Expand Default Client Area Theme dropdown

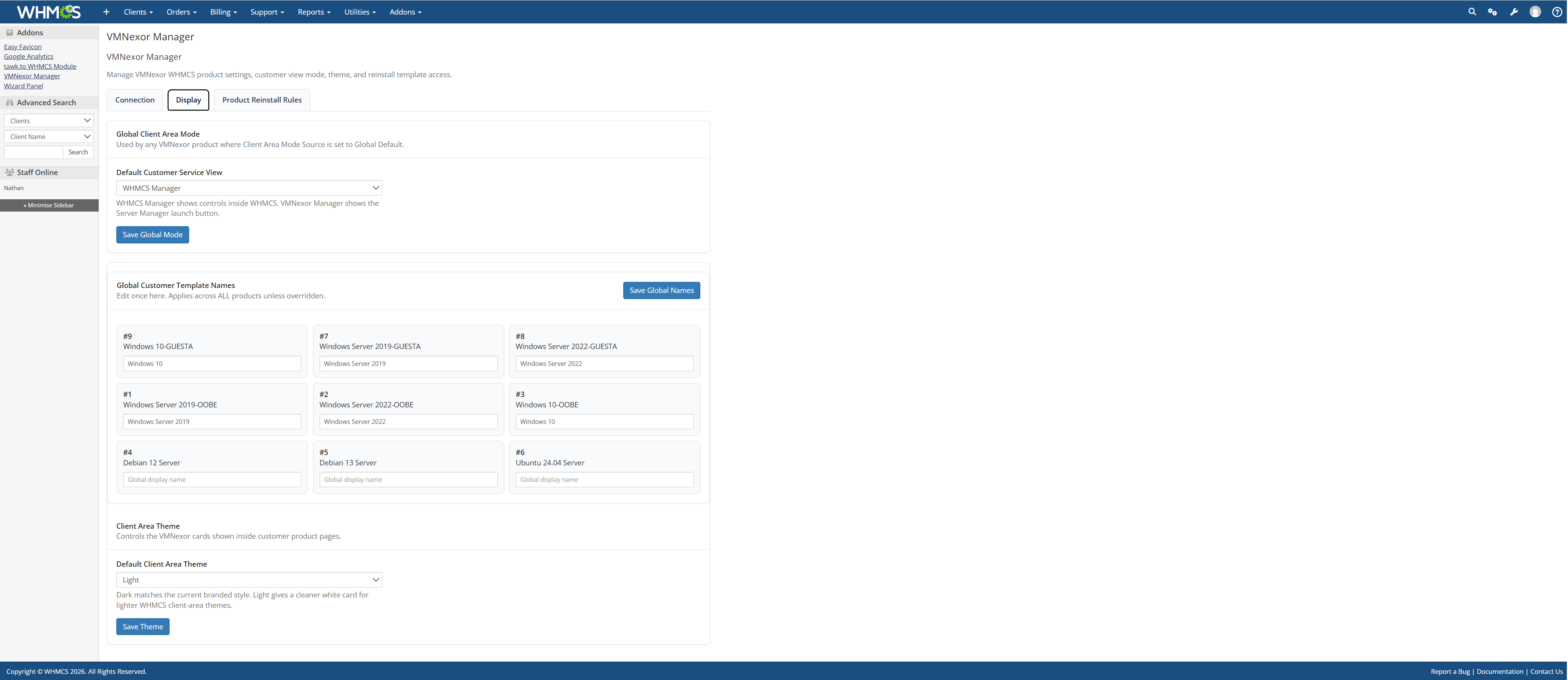coord(249,579)
